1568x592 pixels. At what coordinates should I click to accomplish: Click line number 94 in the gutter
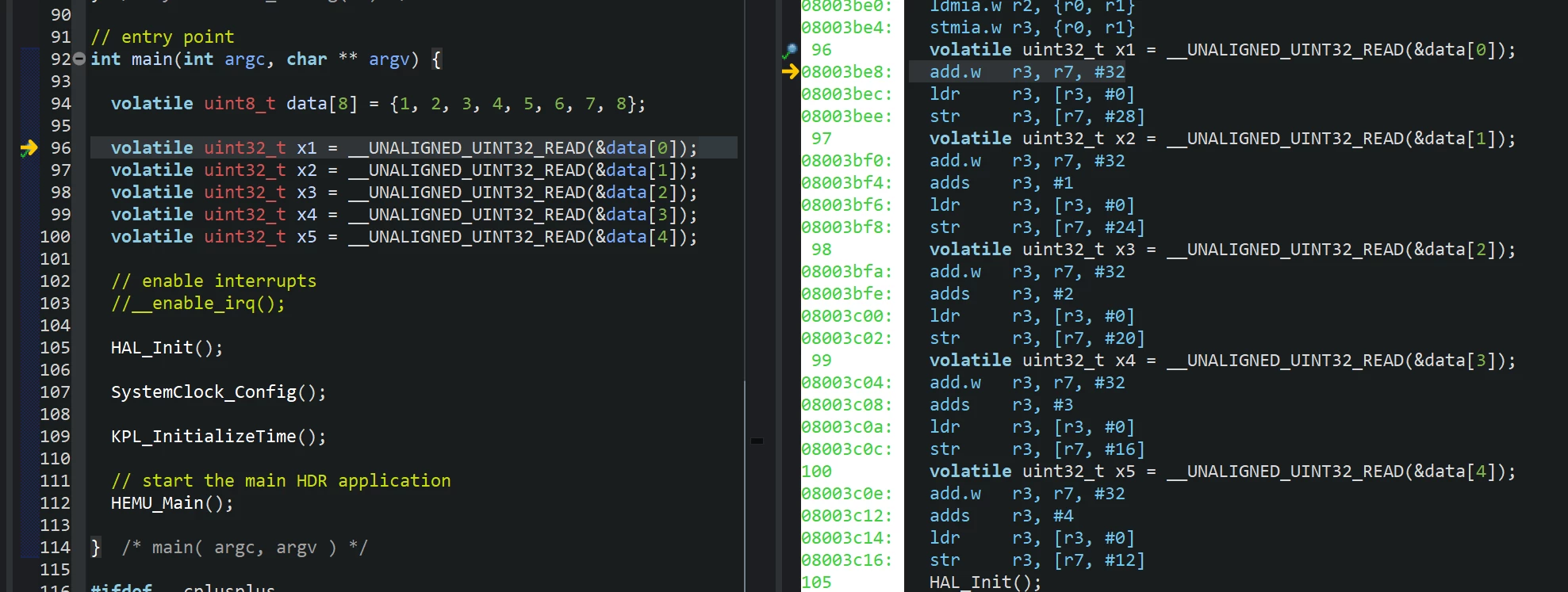click(61, 104)
